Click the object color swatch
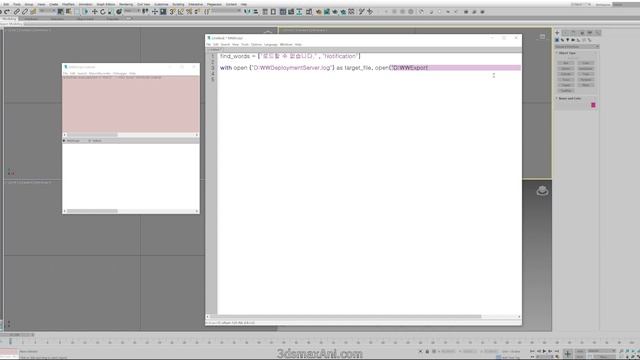640x360 pixels. 593,105
